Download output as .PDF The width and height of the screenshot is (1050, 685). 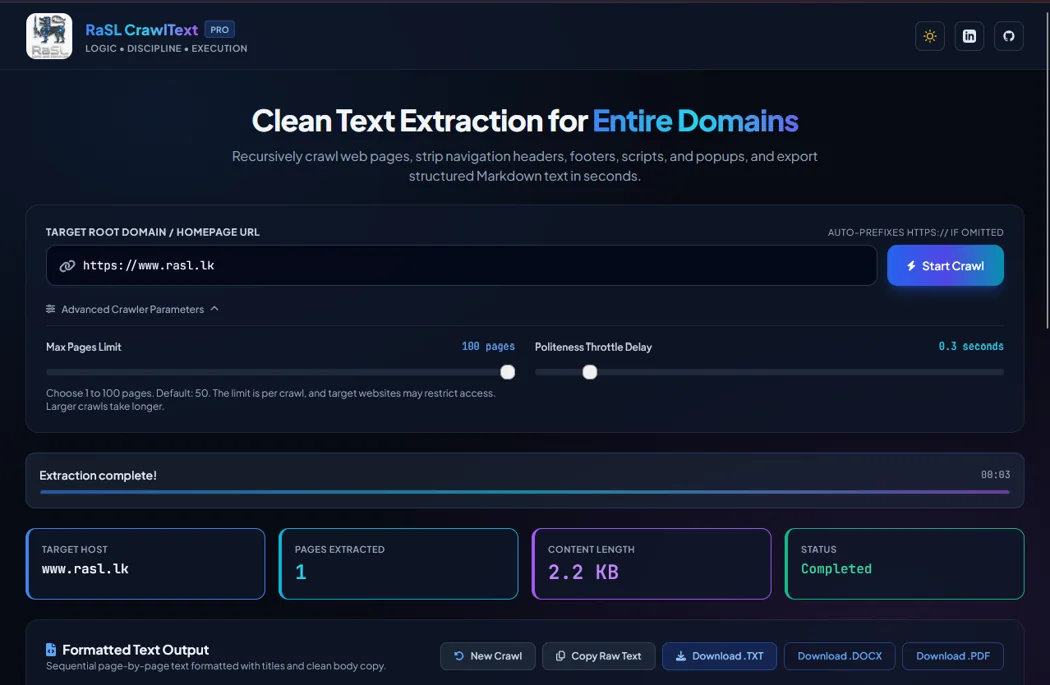pos(953,656)
